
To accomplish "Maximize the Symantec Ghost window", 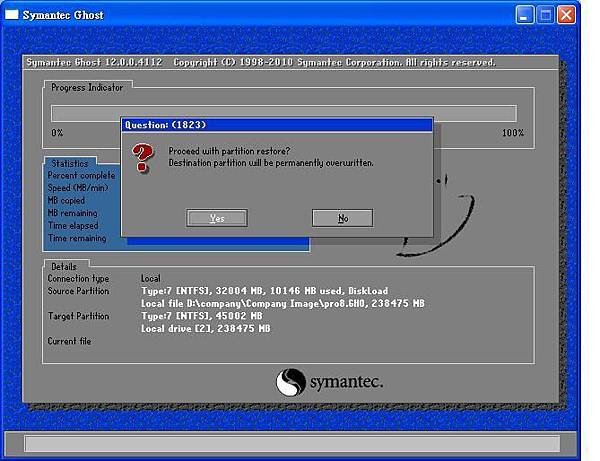I will (x=545, y=15).
